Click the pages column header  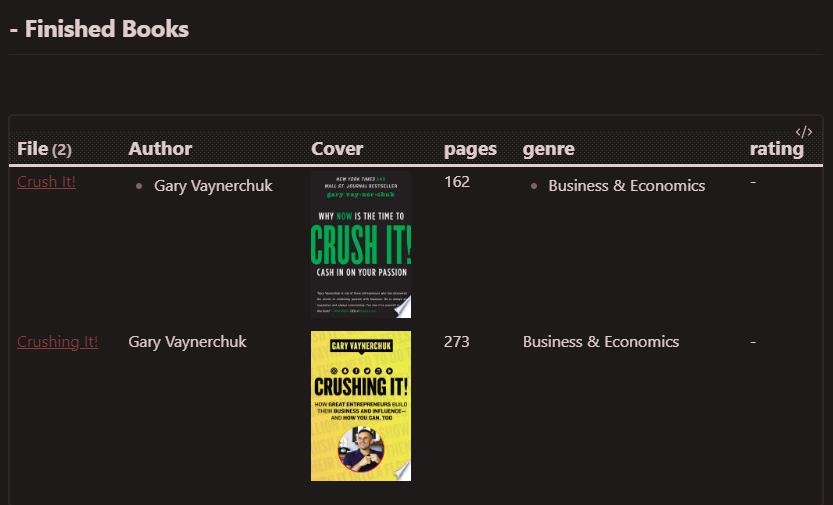[470, 149]
